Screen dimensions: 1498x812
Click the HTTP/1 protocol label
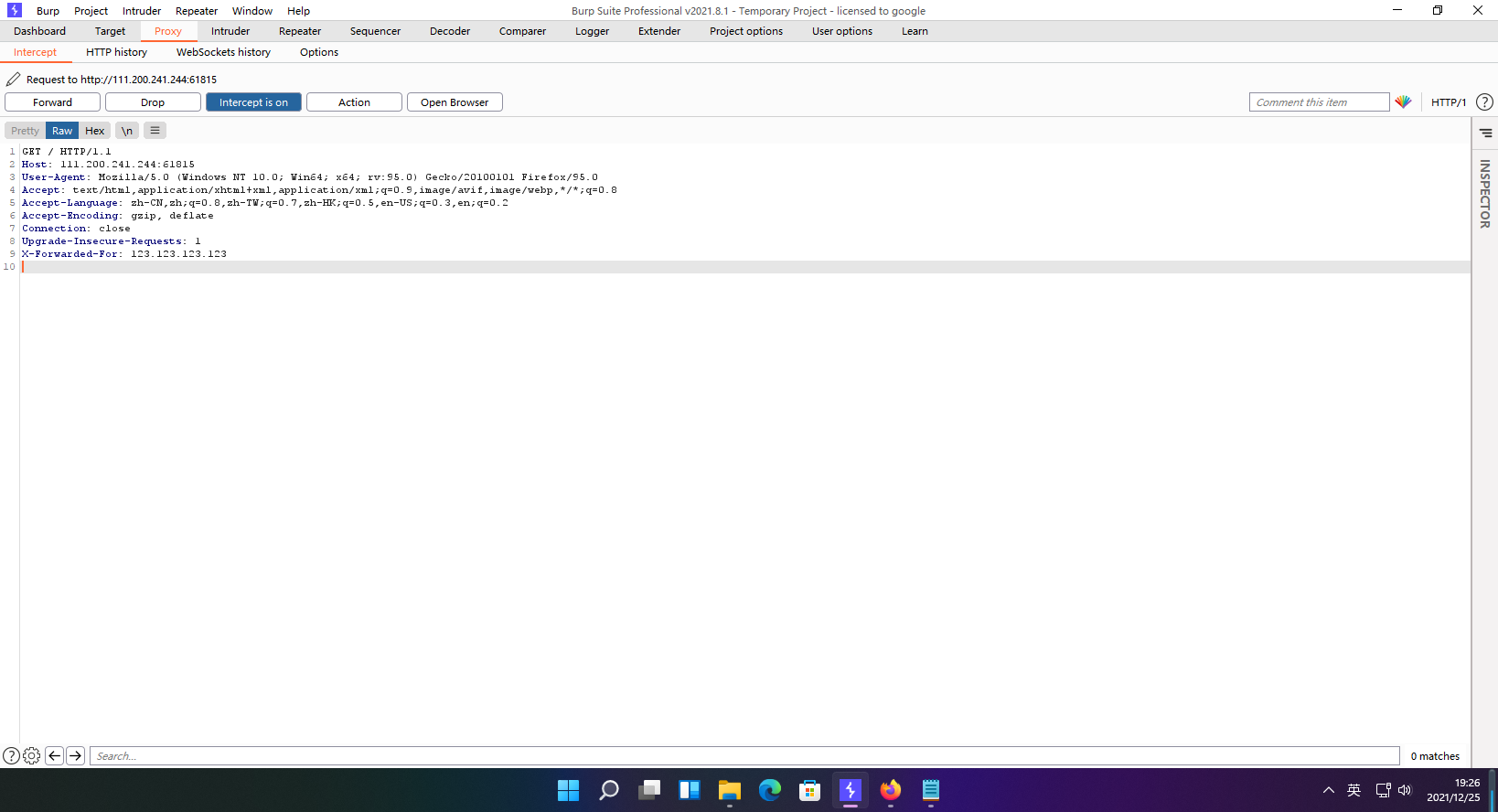click(1449, 102)
